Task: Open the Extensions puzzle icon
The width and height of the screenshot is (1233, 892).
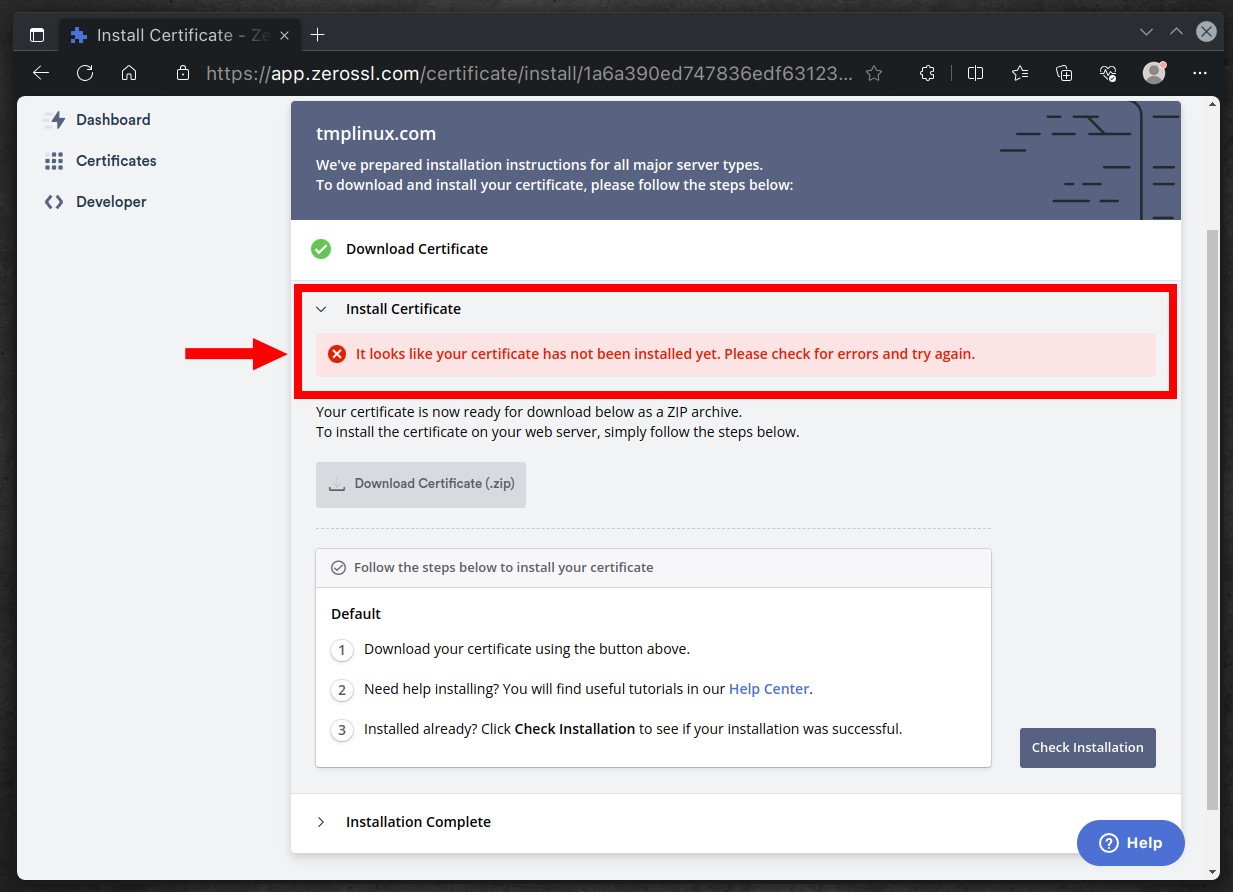Action: (927, 73)
